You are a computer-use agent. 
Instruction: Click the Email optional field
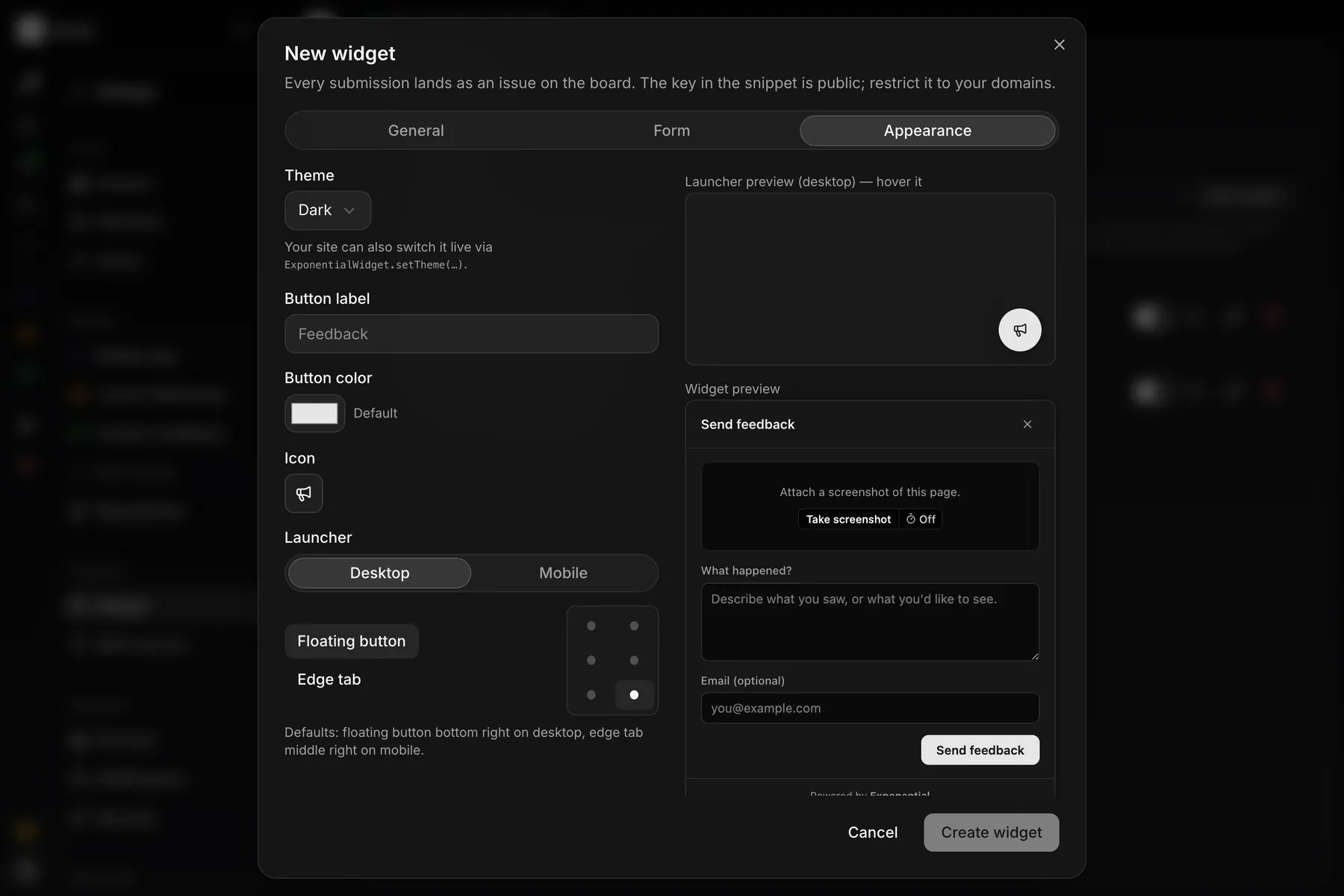pyautogui.click(x=870, y=708)
